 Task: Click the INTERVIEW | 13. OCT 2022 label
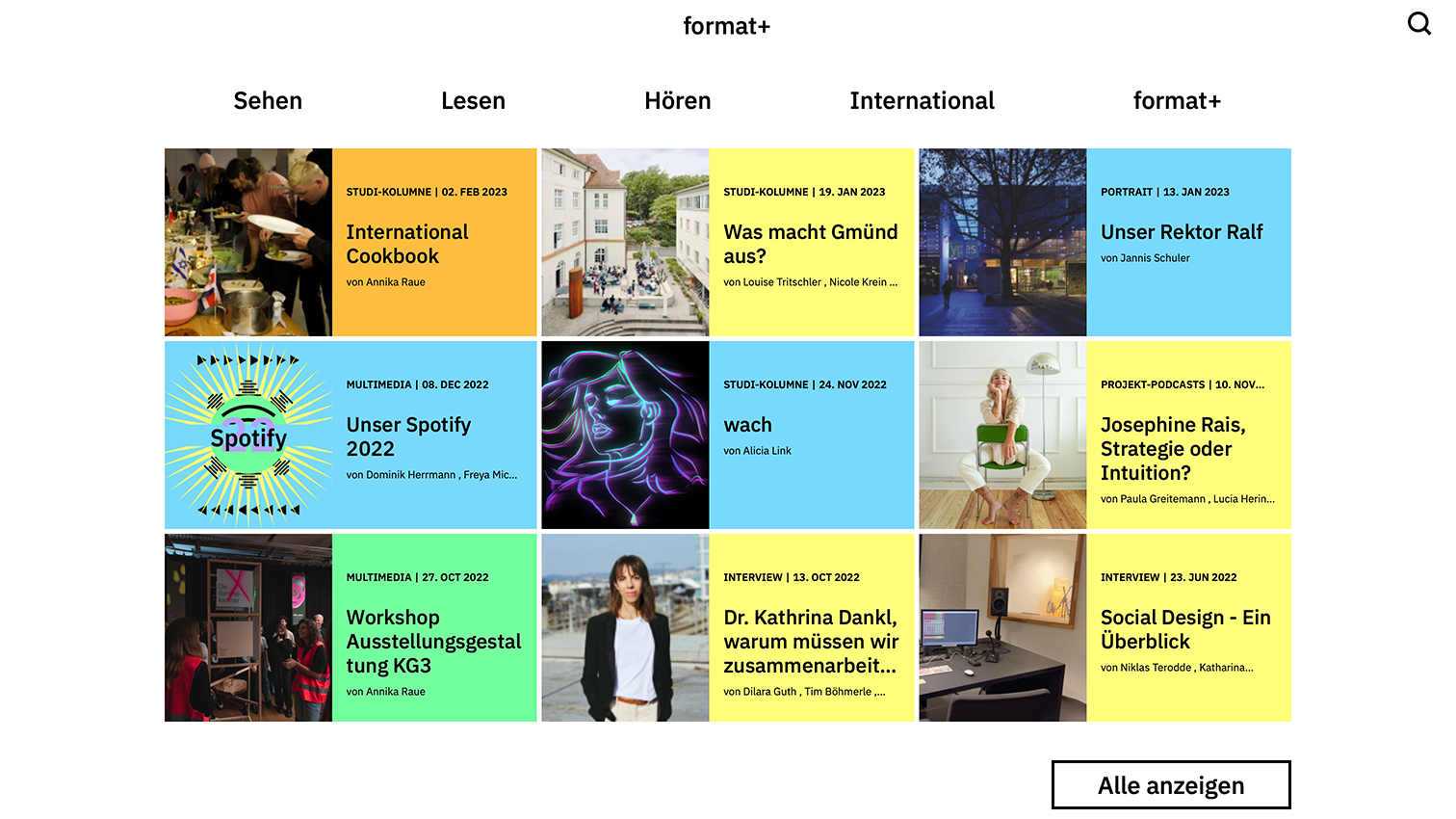[x=792, y=577]
